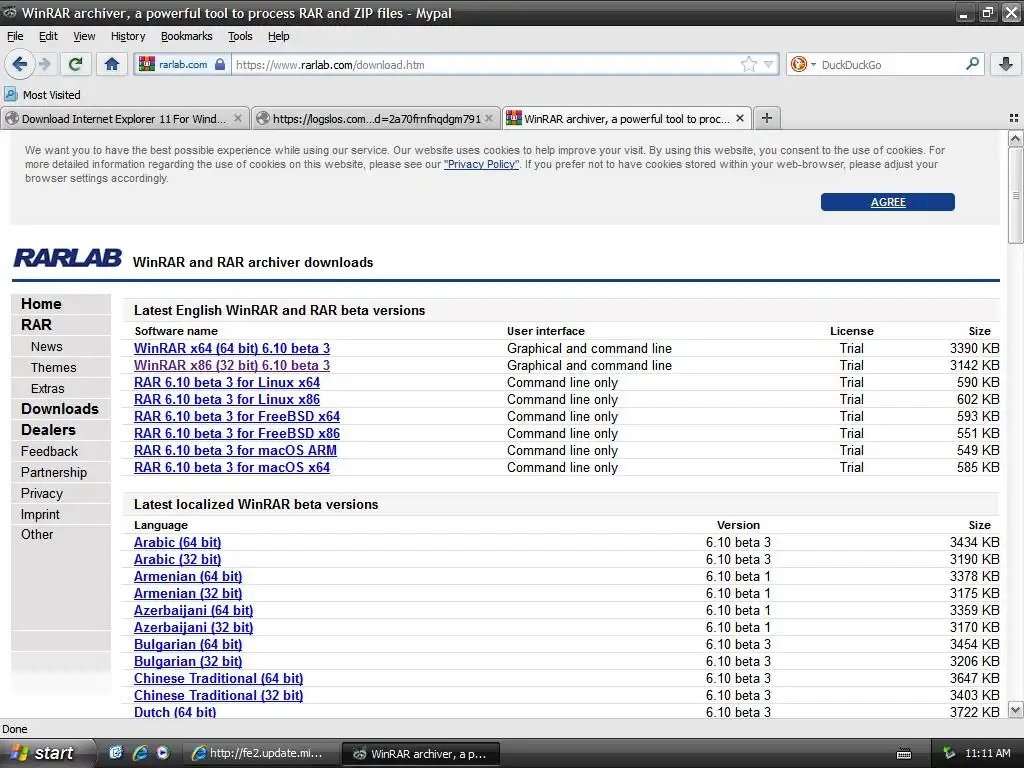Close the WinRAR archiver tab
1024x768 pixels.
(x=740, y=118)
